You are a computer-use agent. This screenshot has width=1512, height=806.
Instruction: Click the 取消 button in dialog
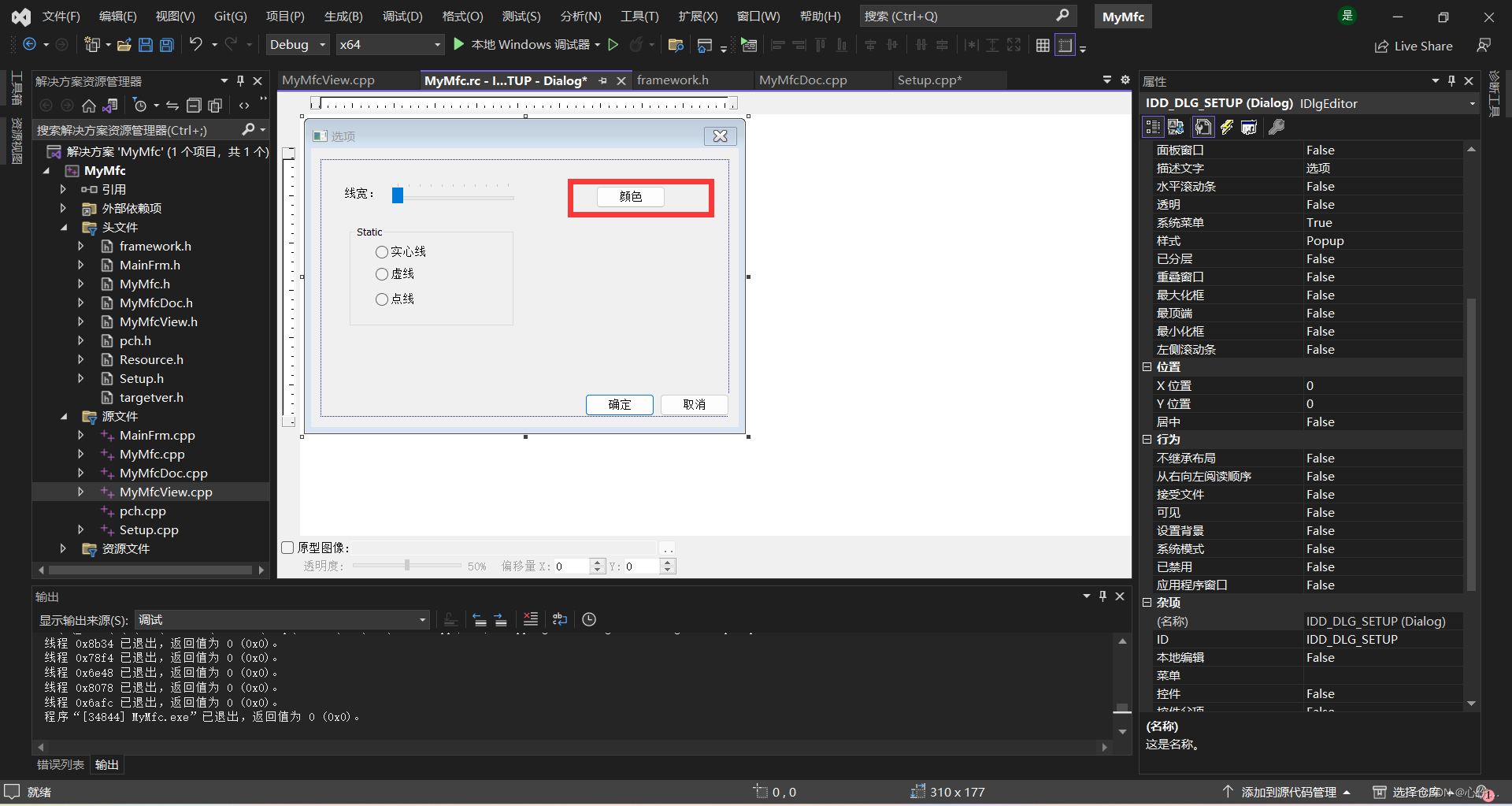coord(695,404)
